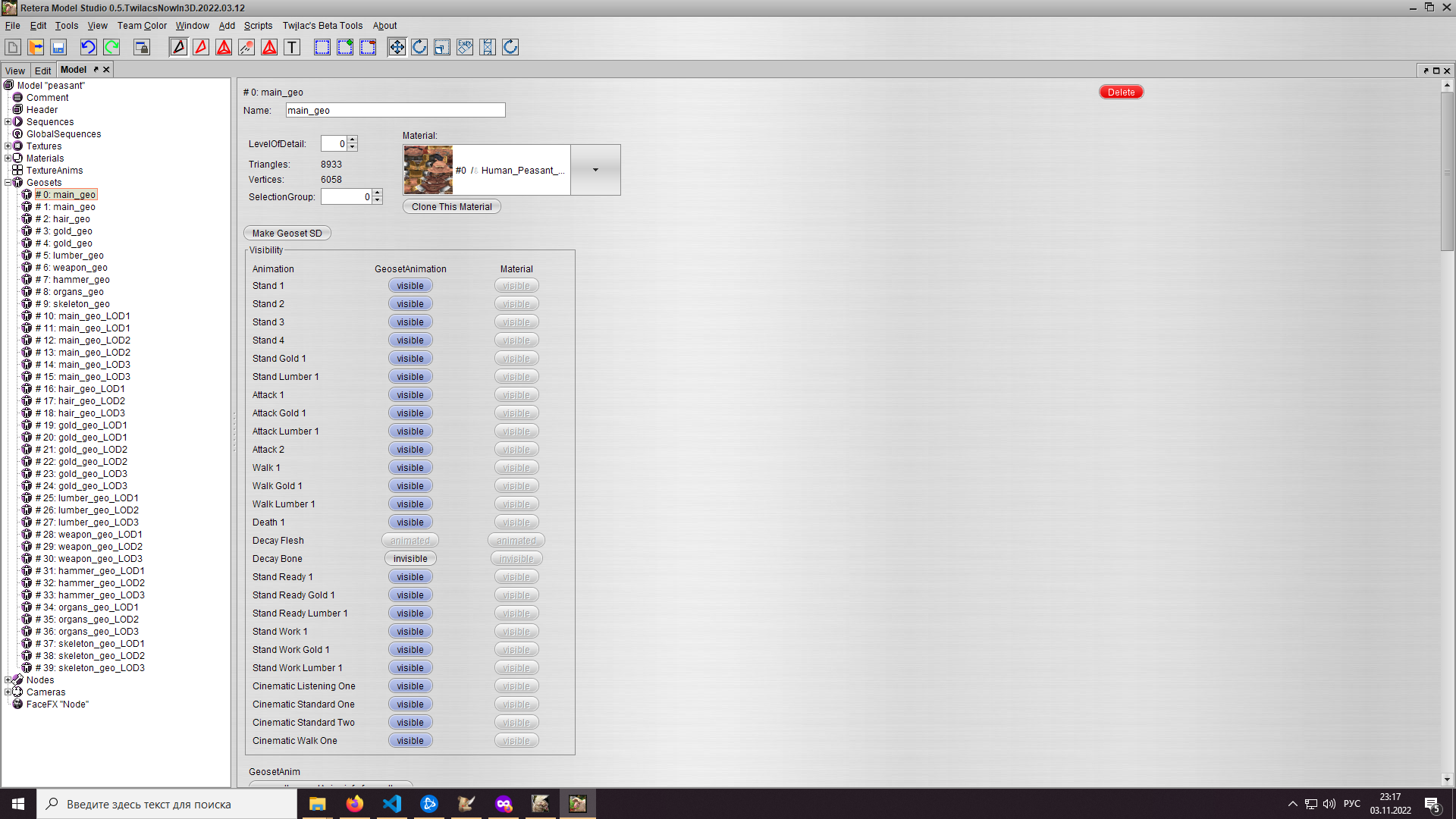Select the T text tool icon
This screenshot has width=1456, height=819.
(292, 47)
